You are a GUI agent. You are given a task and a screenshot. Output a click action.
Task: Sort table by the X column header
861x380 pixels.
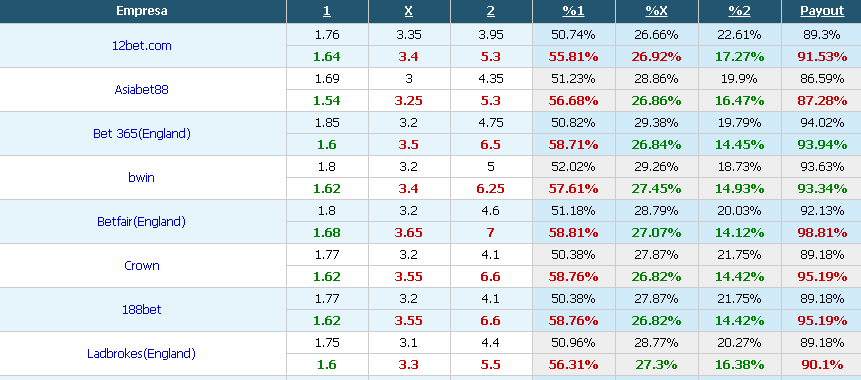[409, 11]
